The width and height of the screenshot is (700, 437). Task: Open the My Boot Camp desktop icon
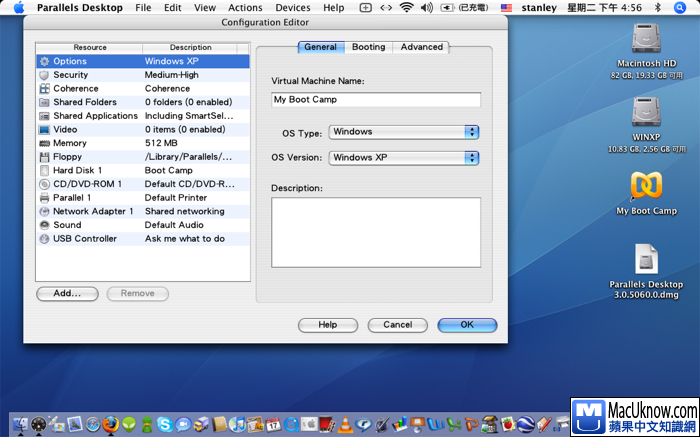[x=646, y=187]
